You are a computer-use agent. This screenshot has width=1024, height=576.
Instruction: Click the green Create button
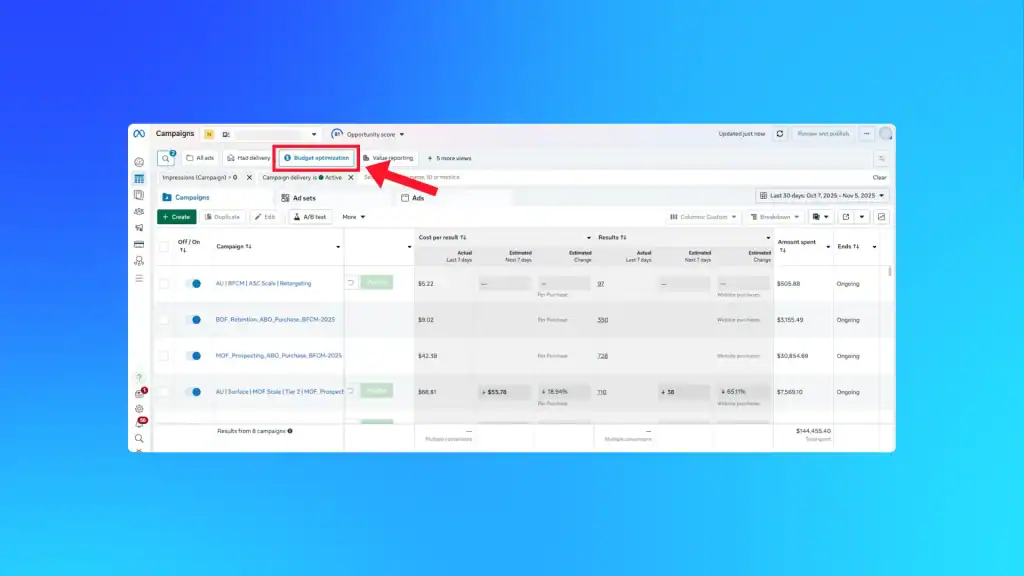pyautogui.click(x=176, y=217)
